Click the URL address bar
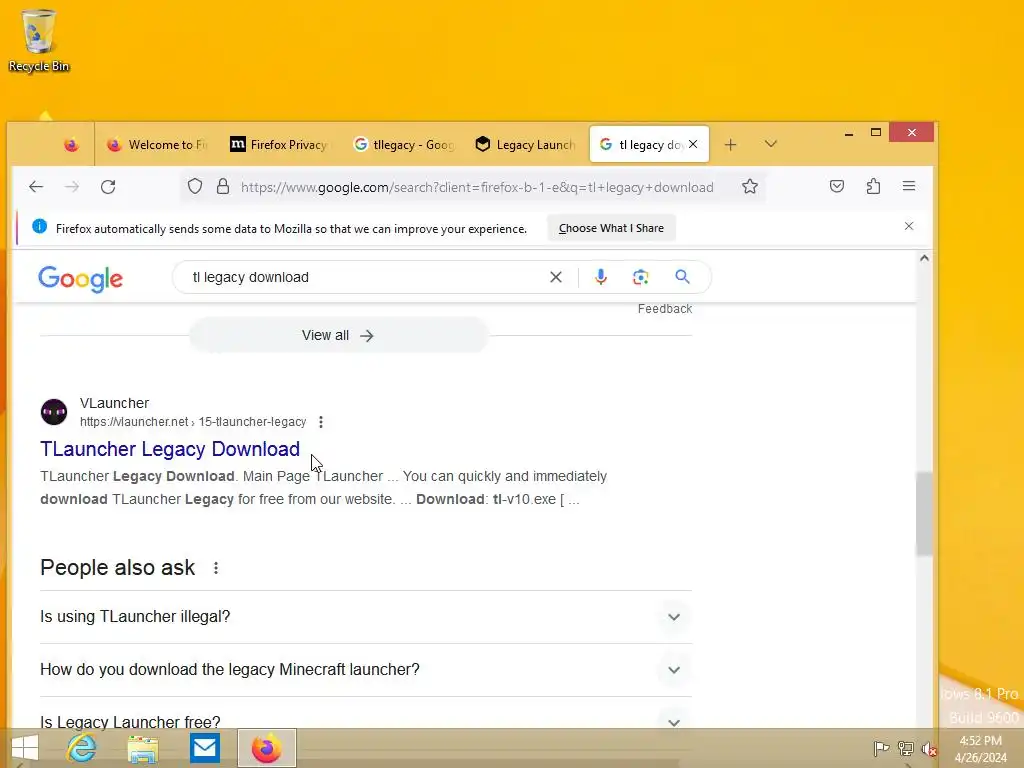The image size is (1024, 768). coord(477,187)
